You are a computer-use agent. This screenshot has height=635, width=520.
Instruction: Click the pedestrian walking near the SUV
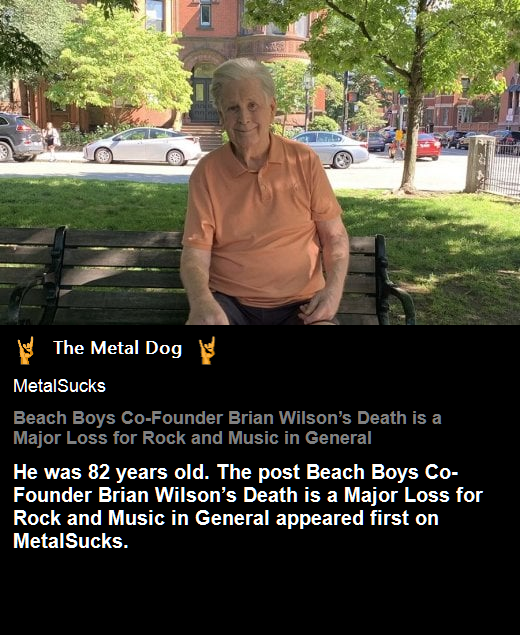click(51, 141)
